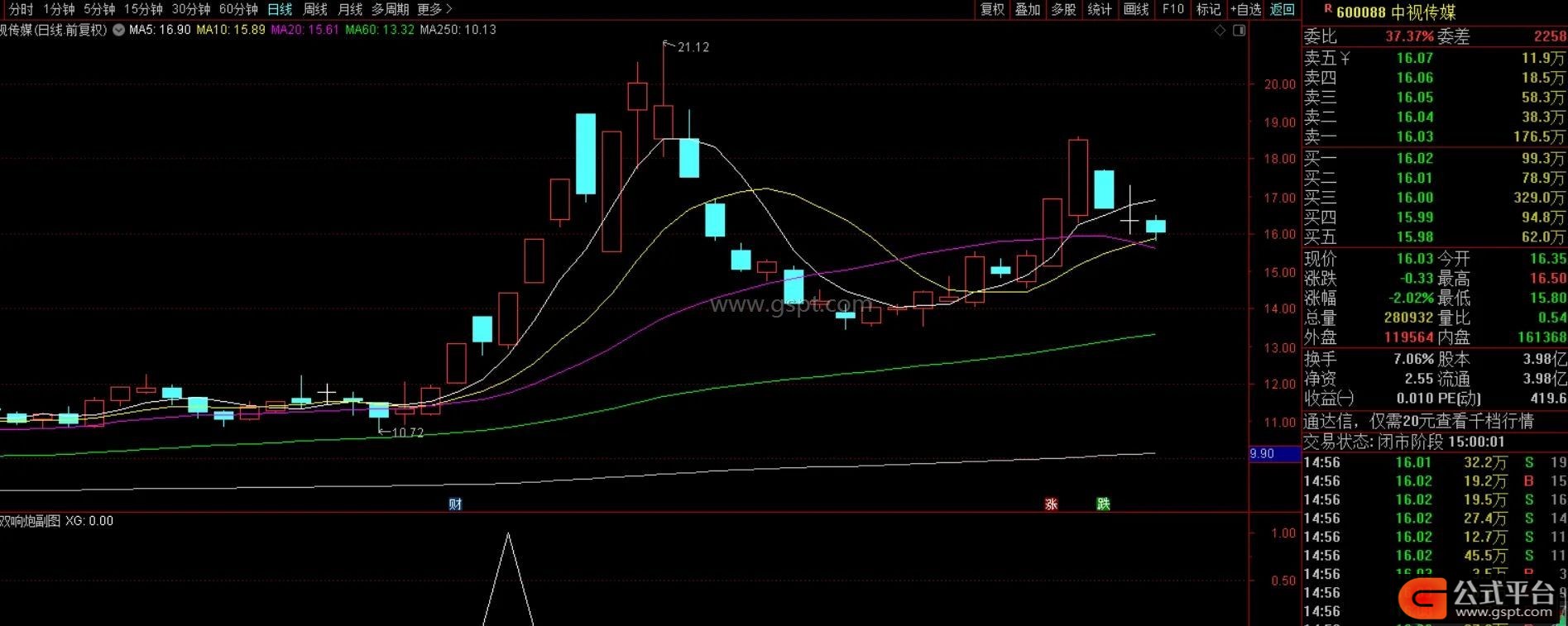Expand 更多 period options
Viewport: 1568px width, 626px height.
tap(434, 9)
